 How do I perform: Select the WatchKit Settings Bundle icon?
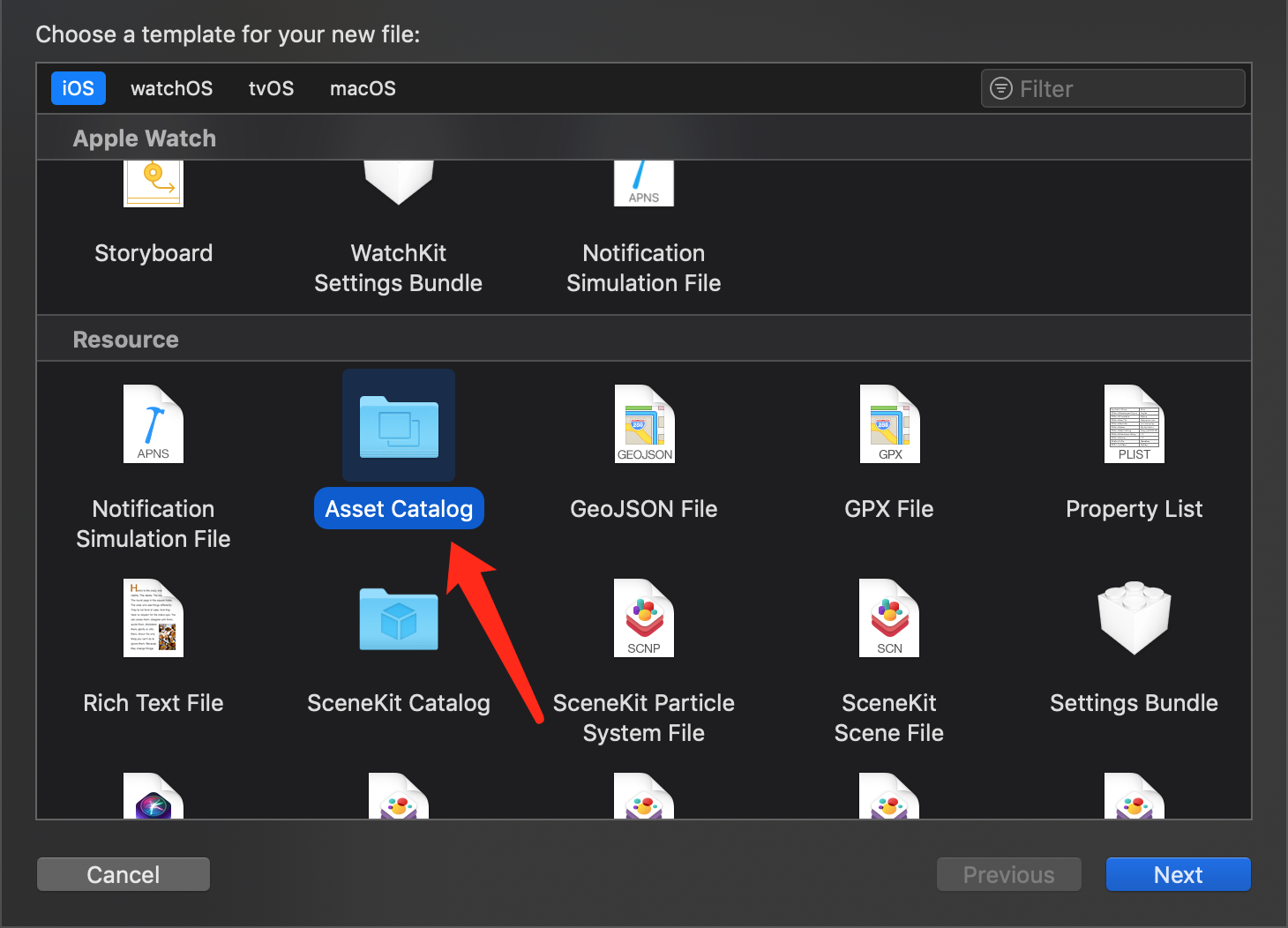[x=399, y=183]
